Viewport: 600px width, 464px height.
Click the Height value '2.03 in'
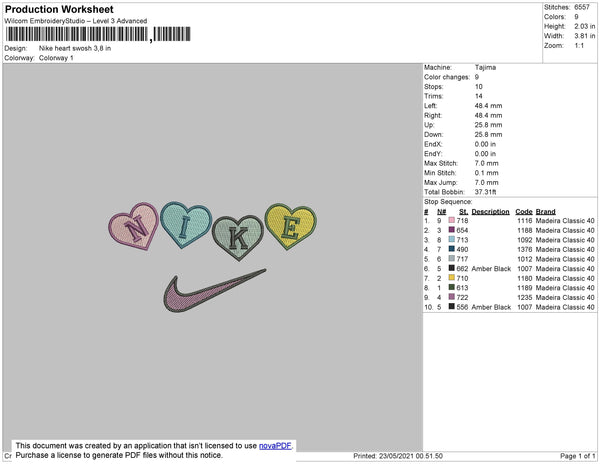tap(585, 26)
